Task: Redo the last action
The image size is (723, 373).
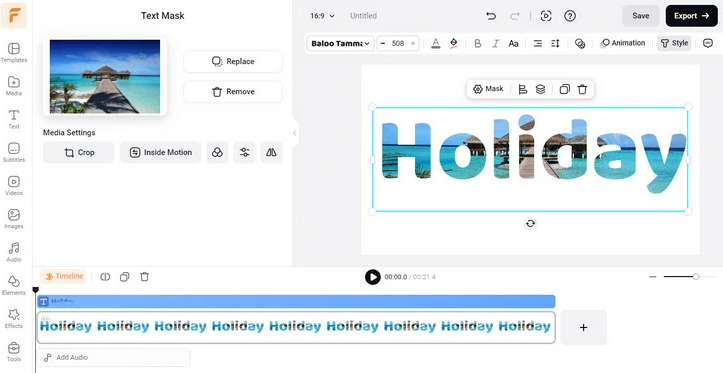Action: tap(515, 16)
